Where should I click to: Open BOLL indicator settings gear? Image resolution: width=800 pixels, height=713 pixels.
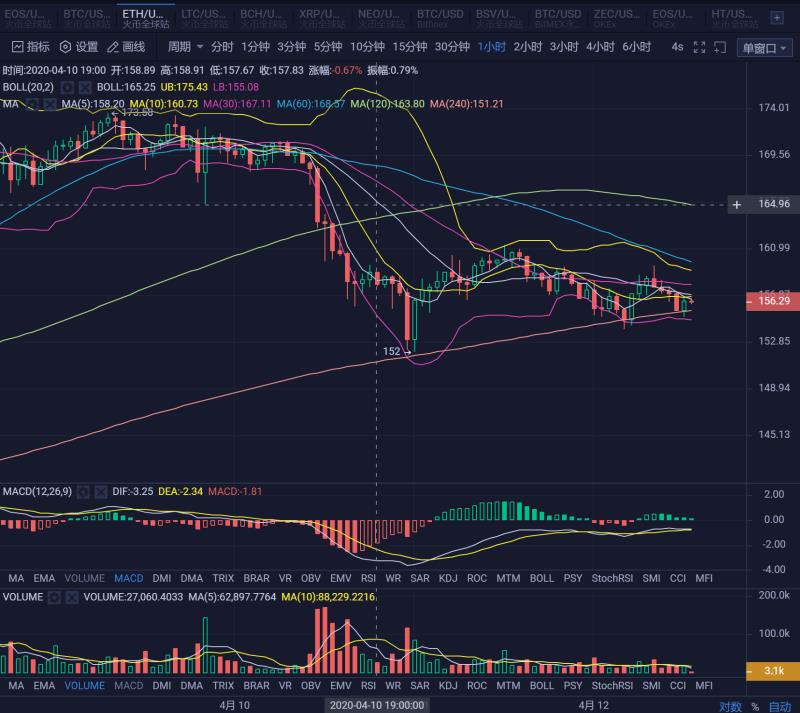66,87
